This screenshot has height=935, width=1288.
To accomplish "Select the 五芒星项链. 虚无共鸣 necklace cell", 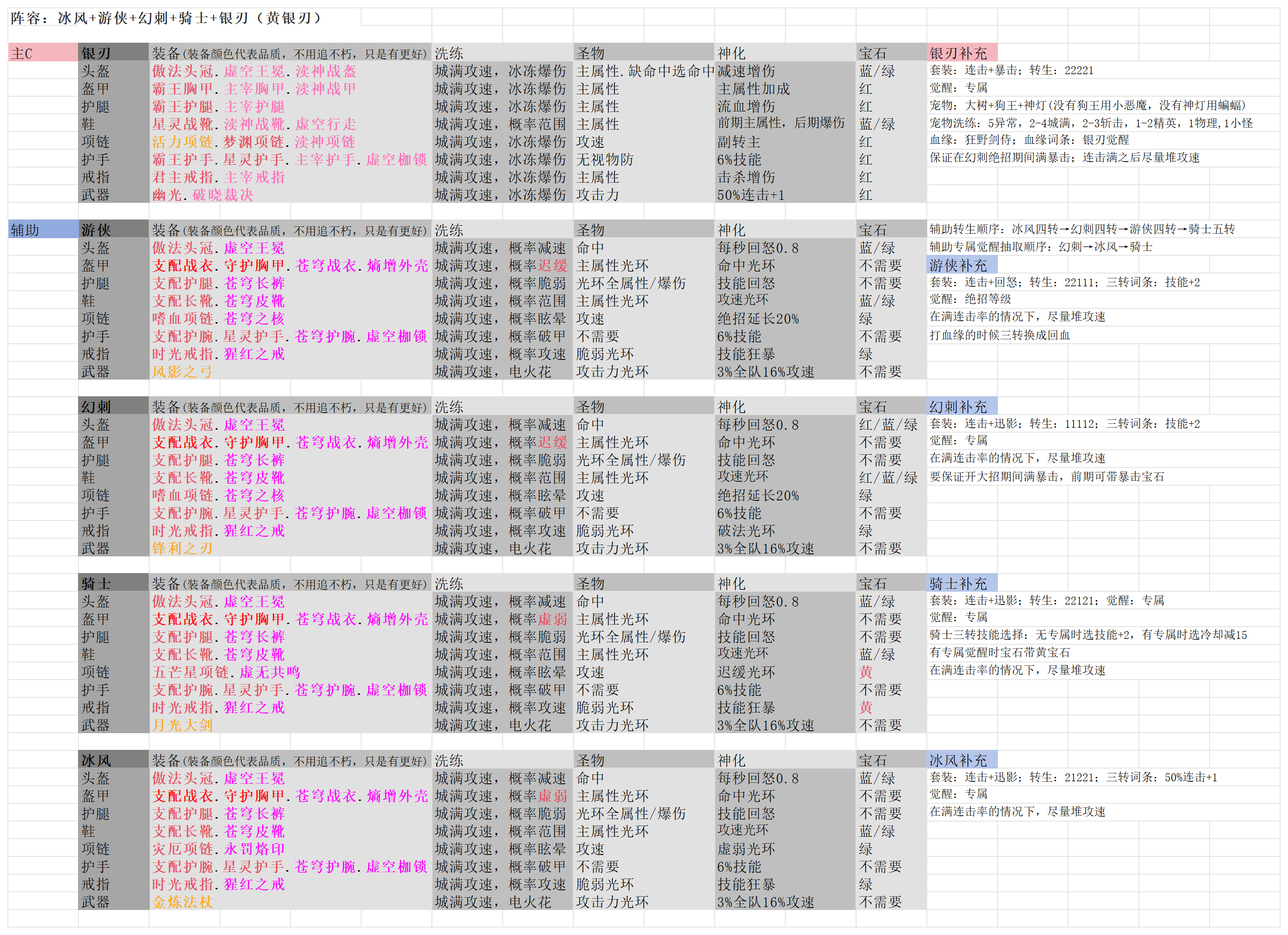I will pos(226,672).
